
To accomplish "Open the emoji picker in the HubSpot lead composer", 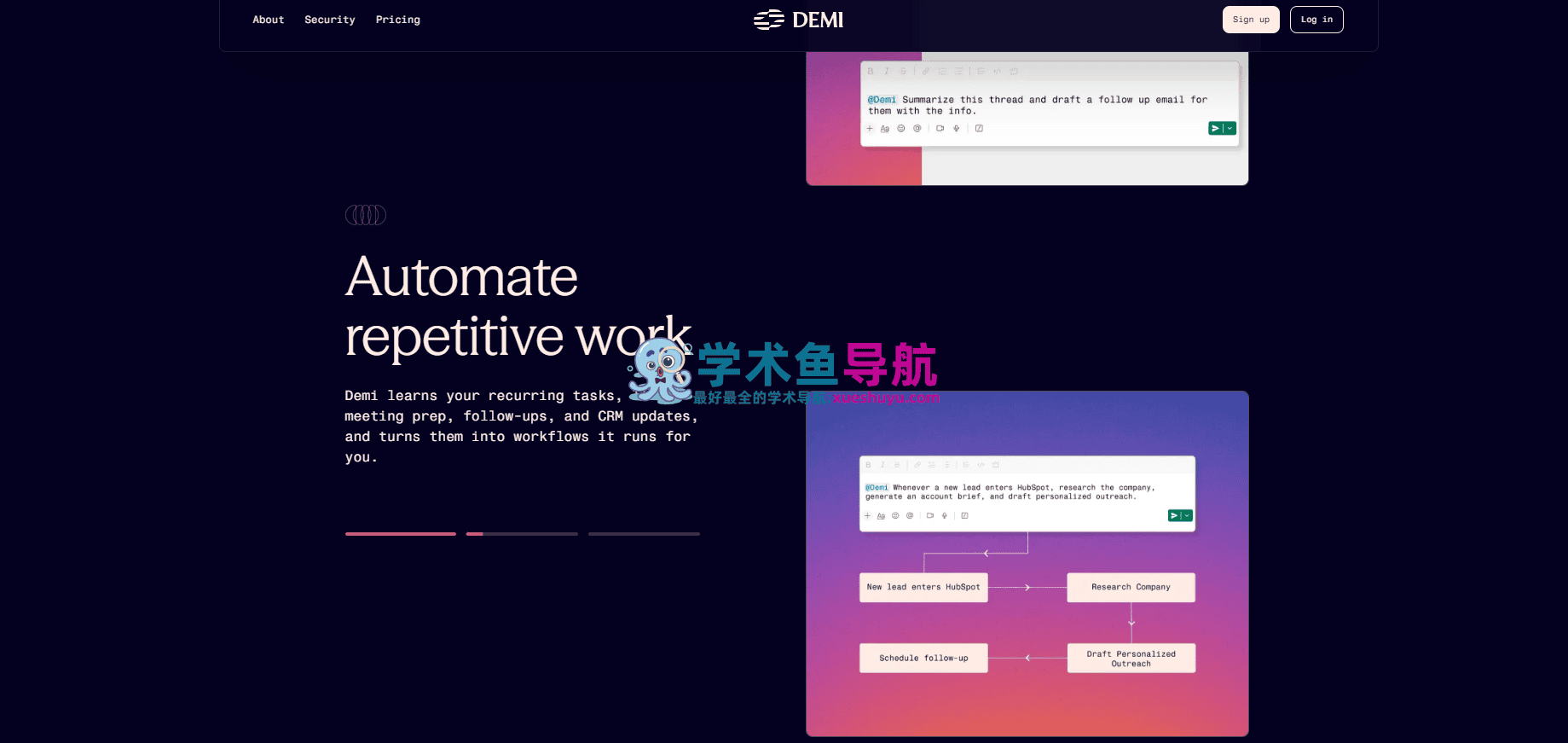I will 896,516.
